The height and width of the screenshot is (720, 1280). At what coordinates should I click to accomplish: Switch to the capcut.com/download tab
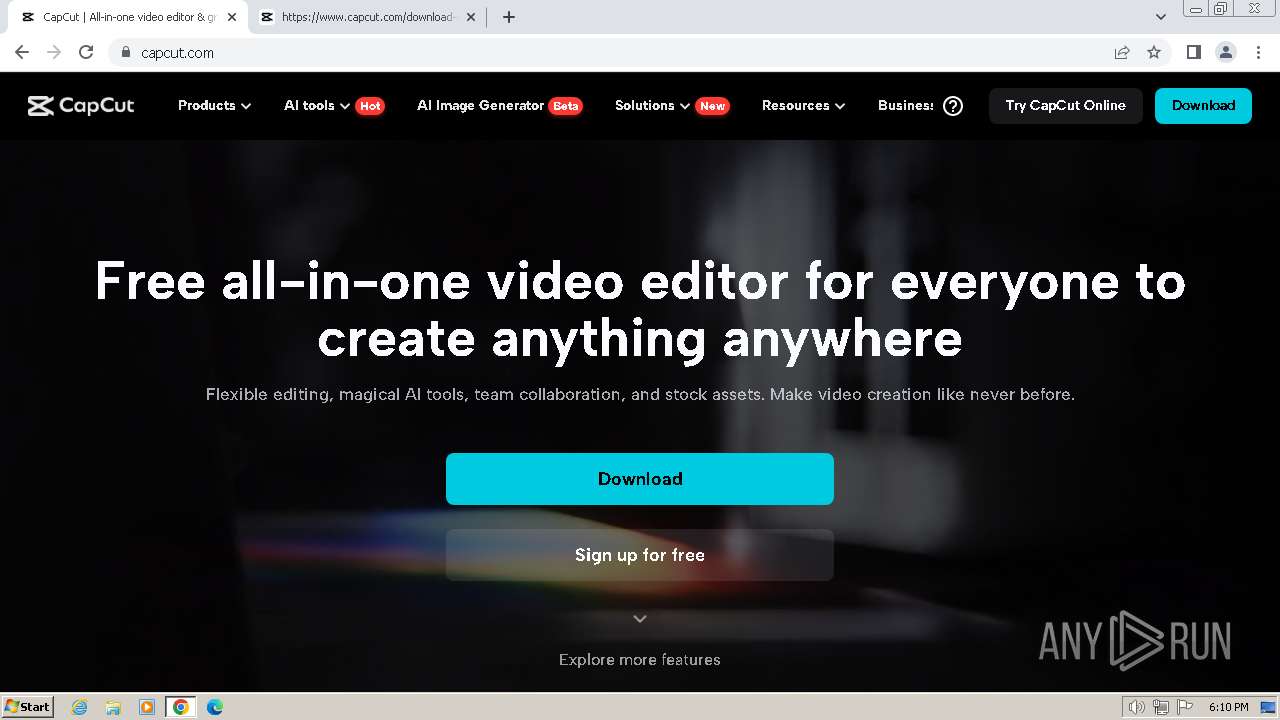pos(368,17)
